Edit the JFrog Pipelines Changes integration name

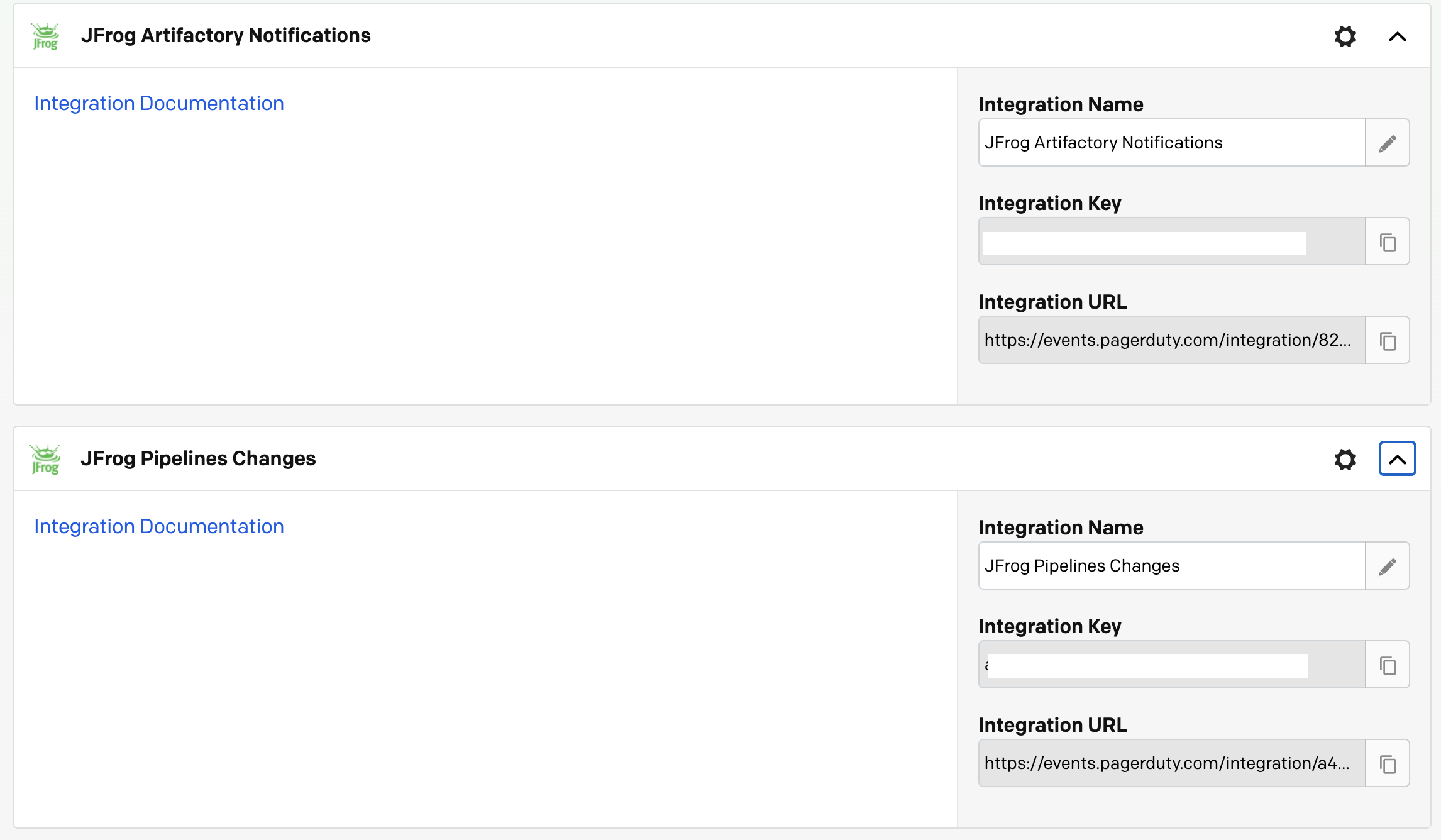tap(1388, 566)
